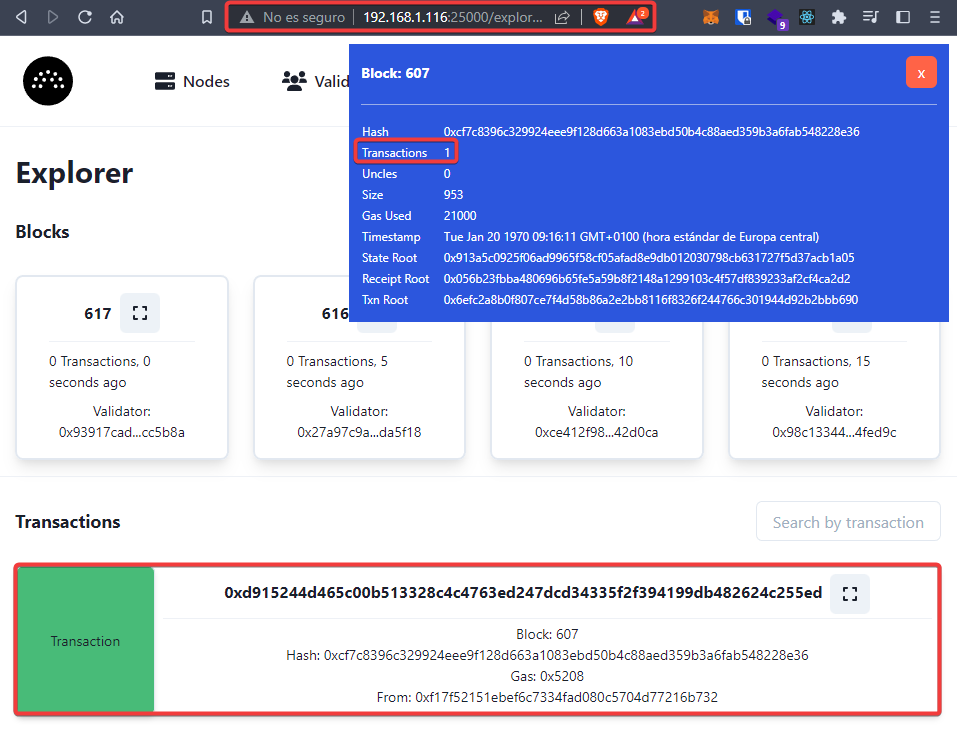Open the Bitwarden shield extension
Image resolution: width=957 pixels, height=735 pixels.
pyautogui.click(x=743, y=17)
